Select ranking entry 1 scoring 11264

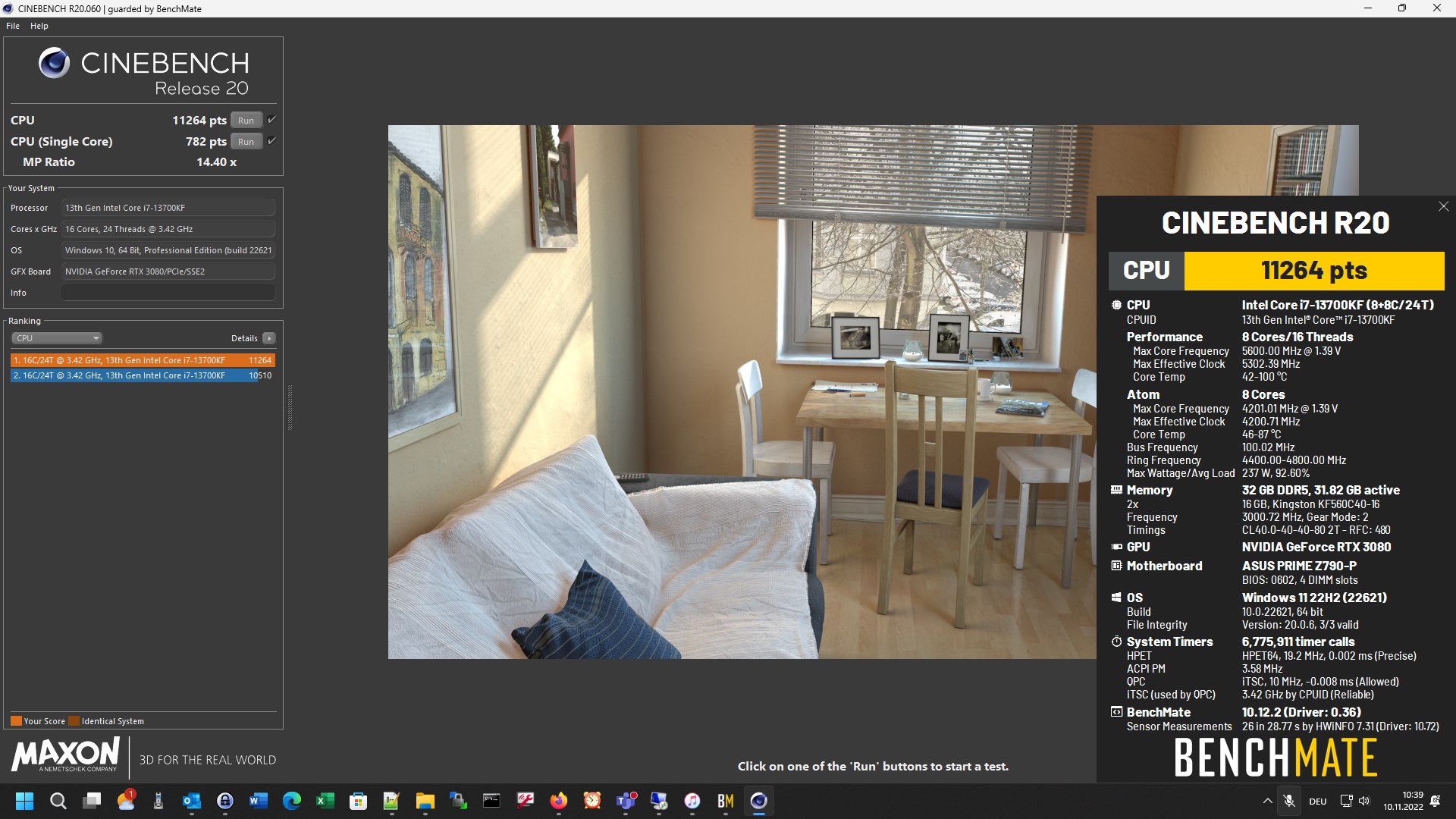coord(143,360)
